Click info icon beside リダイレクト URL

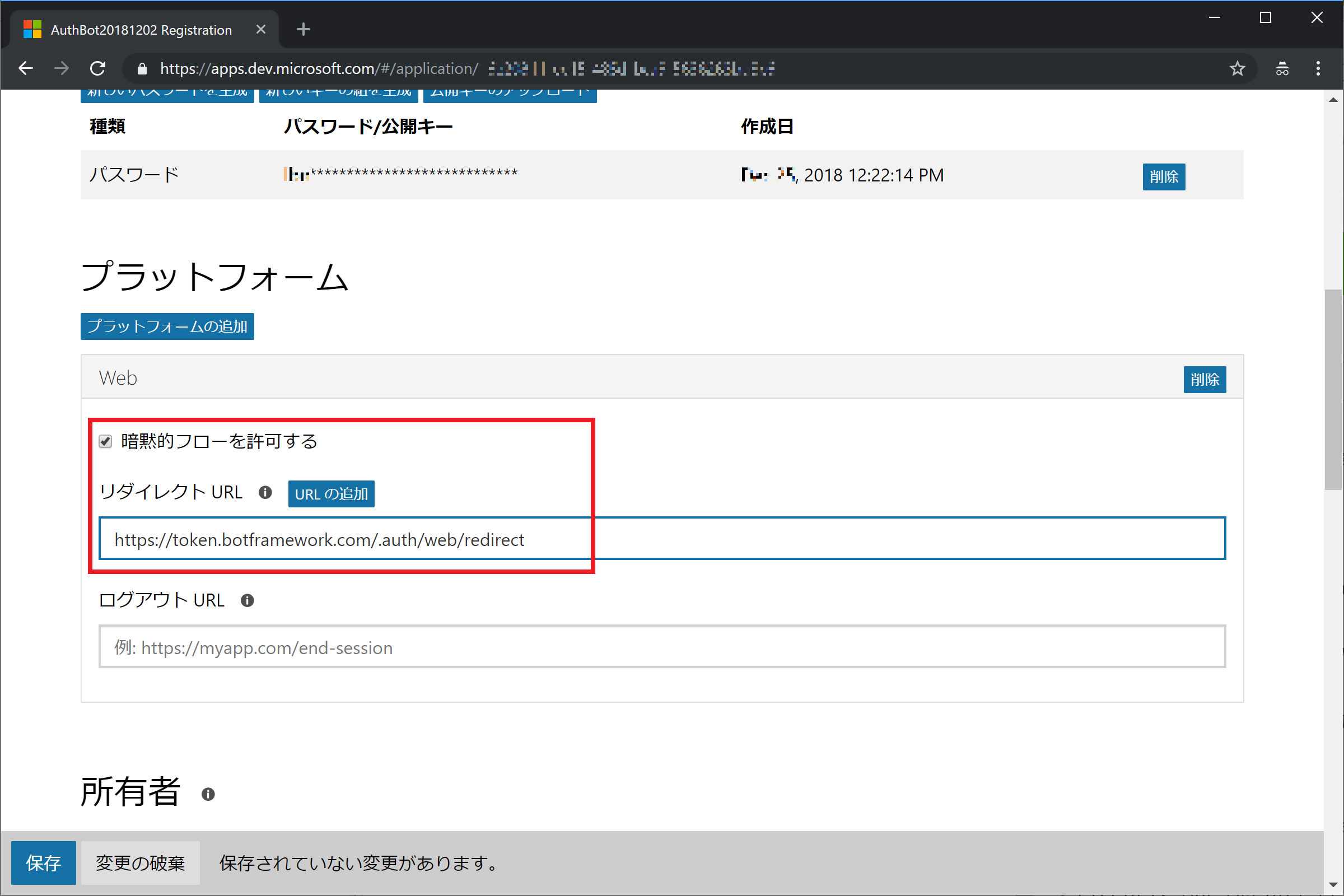pos(265,493)
